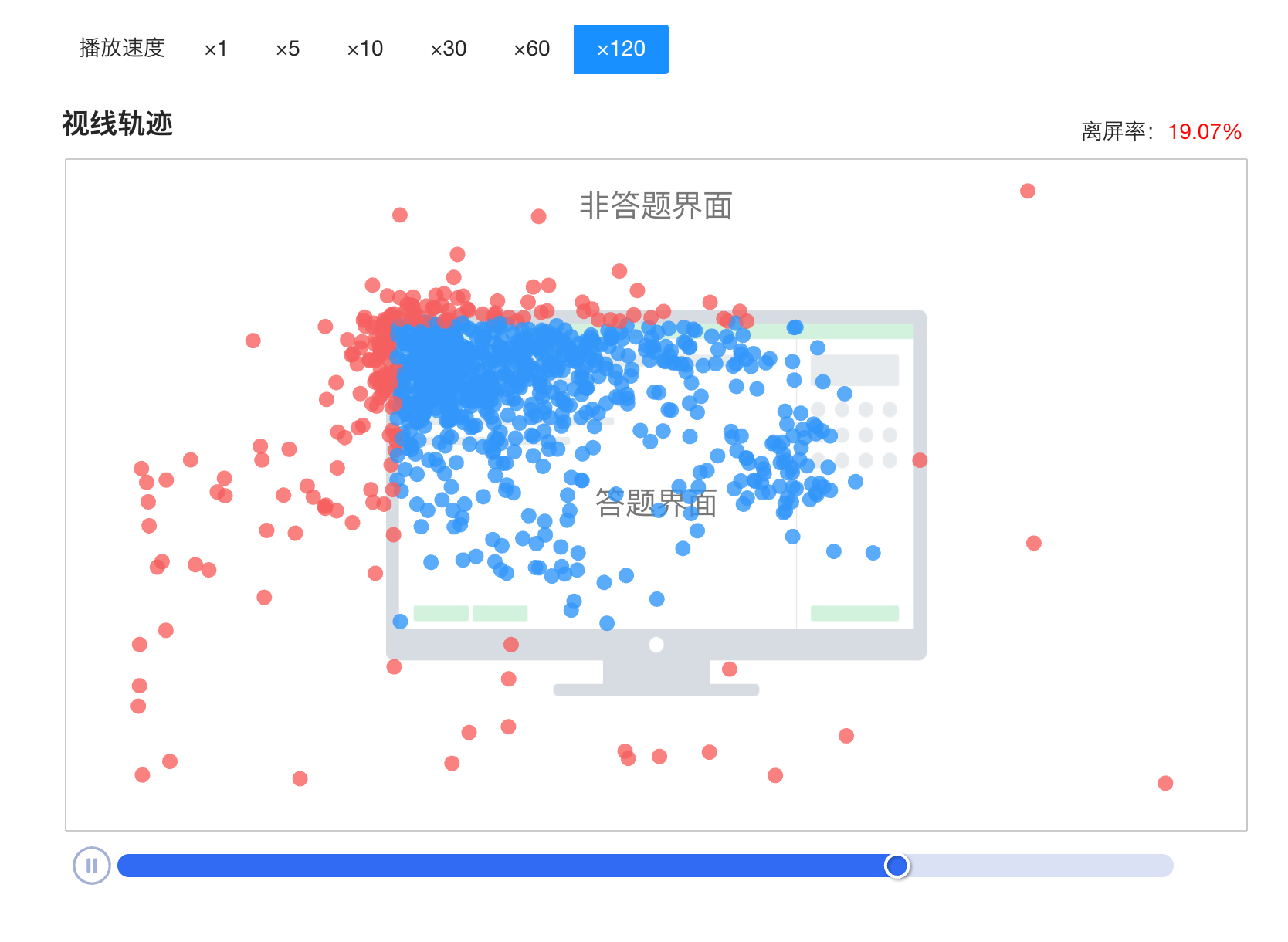This screenshot has width=1288, height=942.
Task: Select the red gaze dot at top-right corner
Action: pyautogui.click(x=1027, y=191)
